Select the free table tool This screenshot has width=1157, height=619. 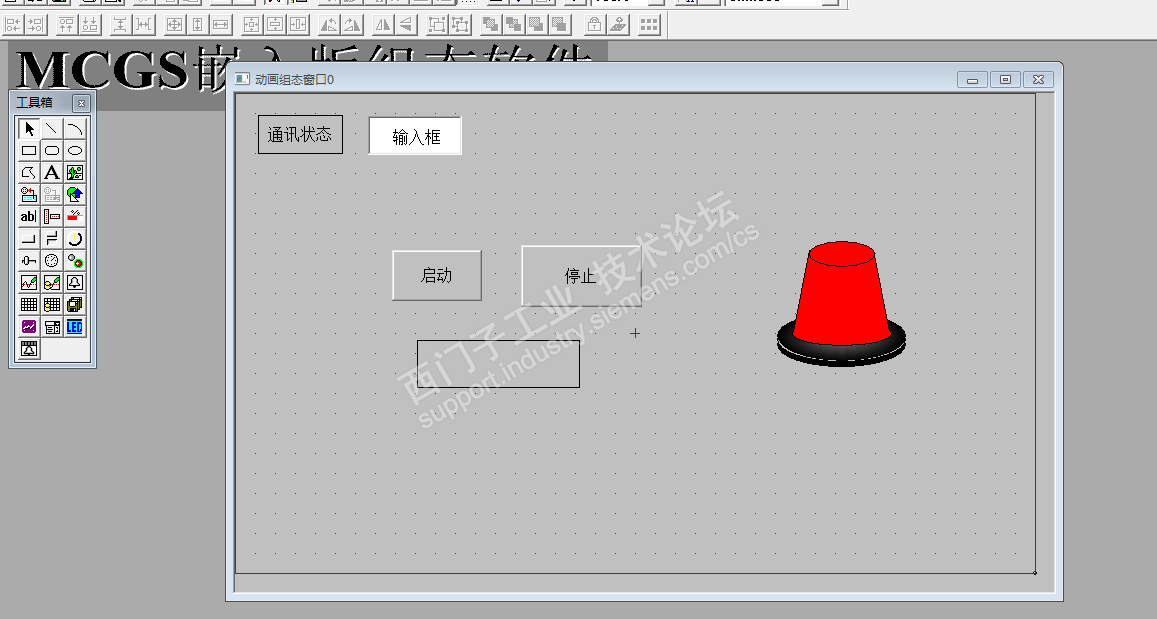coord(29,305)
